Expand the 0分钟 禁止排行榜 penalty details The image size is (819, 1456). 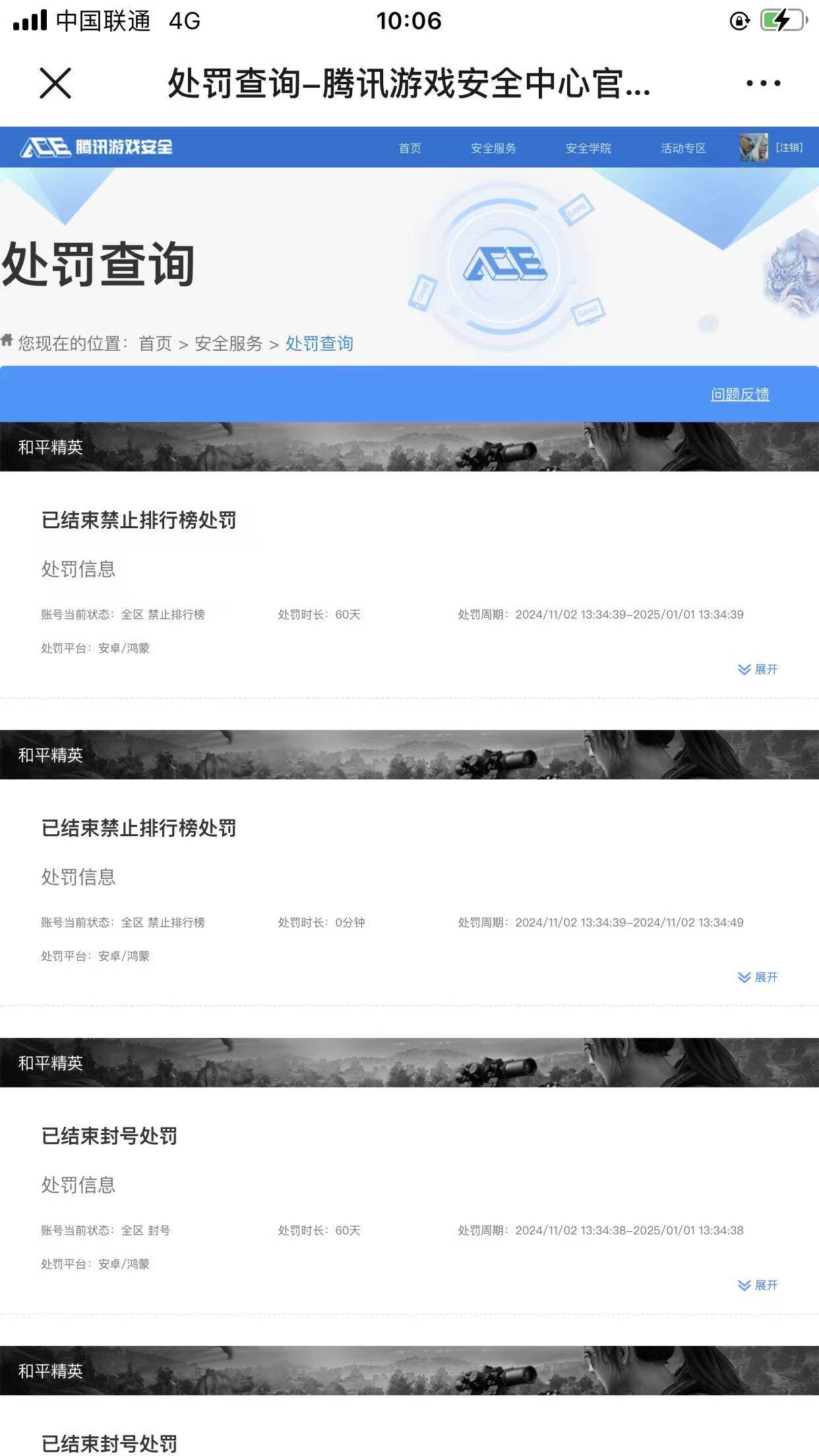[758, 977]
